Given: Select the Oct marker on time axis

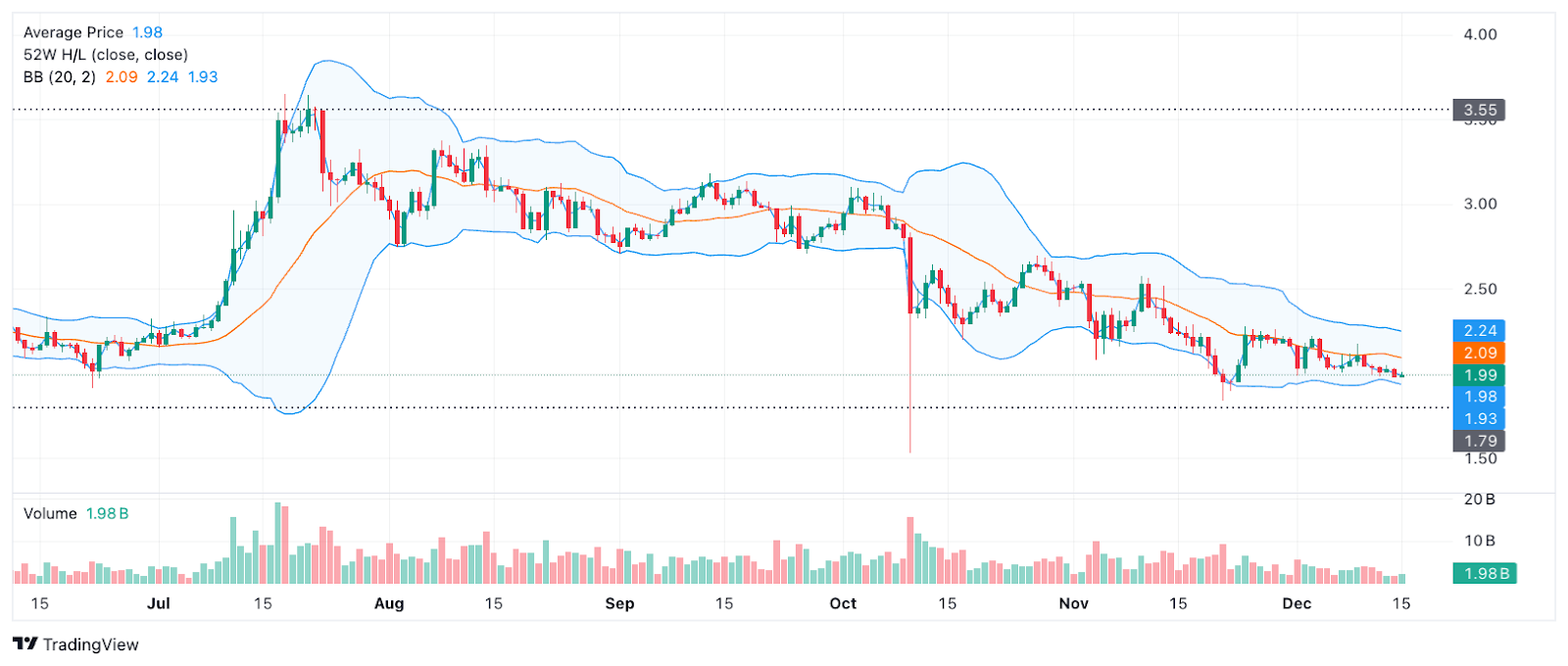Looking at the screenshot, I should [x=843, y=603].
